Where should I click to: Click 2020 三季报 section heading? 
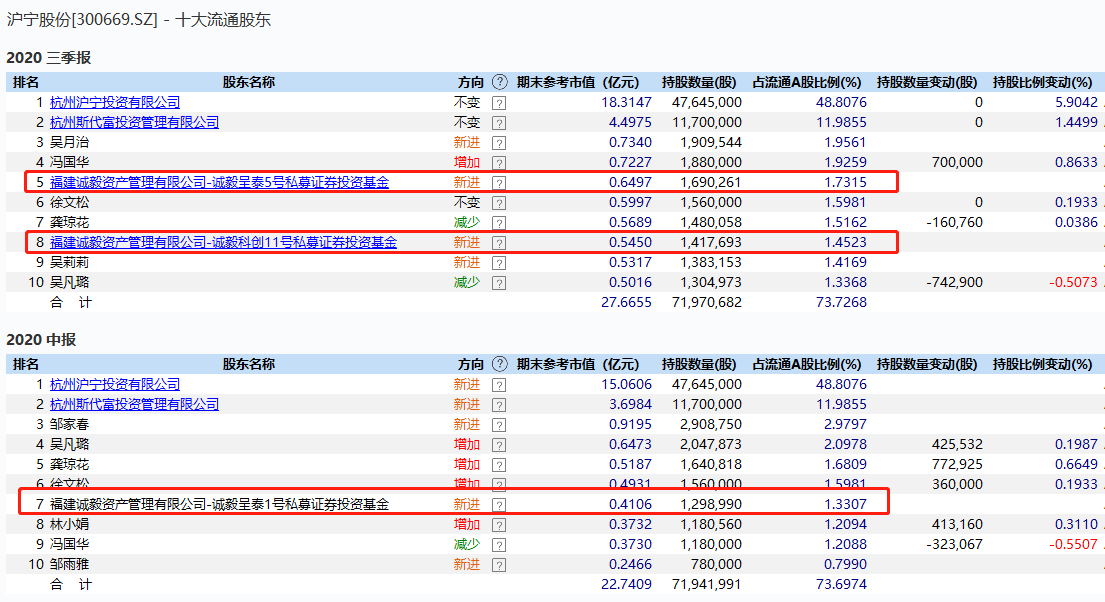[x=49, y=57]
